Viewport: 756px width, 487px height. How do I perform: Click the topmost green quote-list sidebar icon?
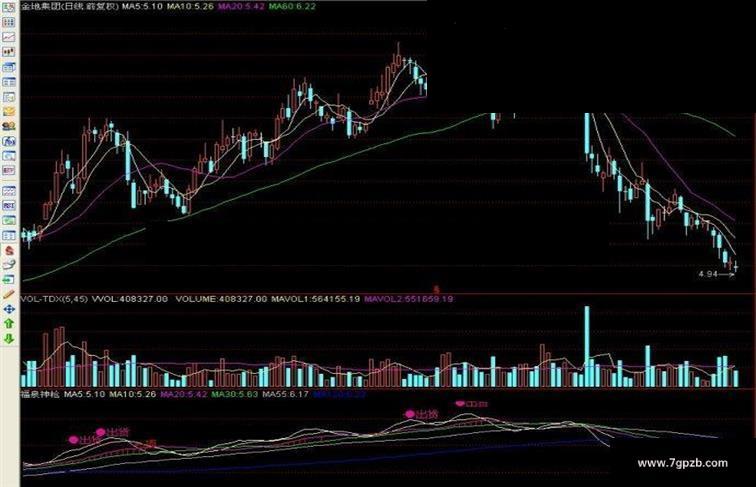click(x=9, y=8)
